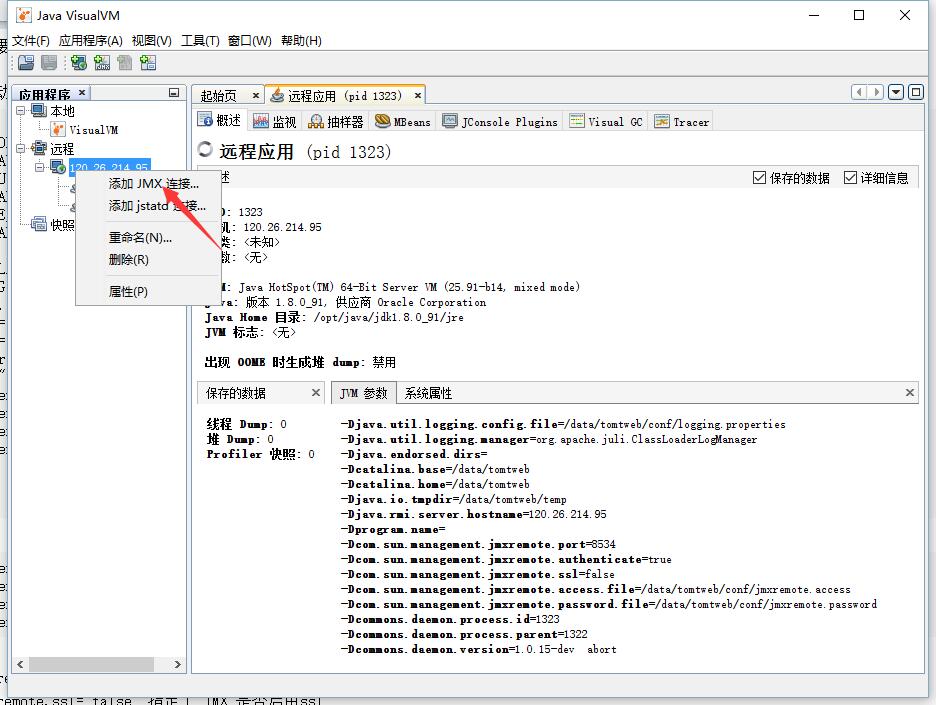Close the 起始页 tab
This screenshot has width=936, height=705.
point(255,96)
